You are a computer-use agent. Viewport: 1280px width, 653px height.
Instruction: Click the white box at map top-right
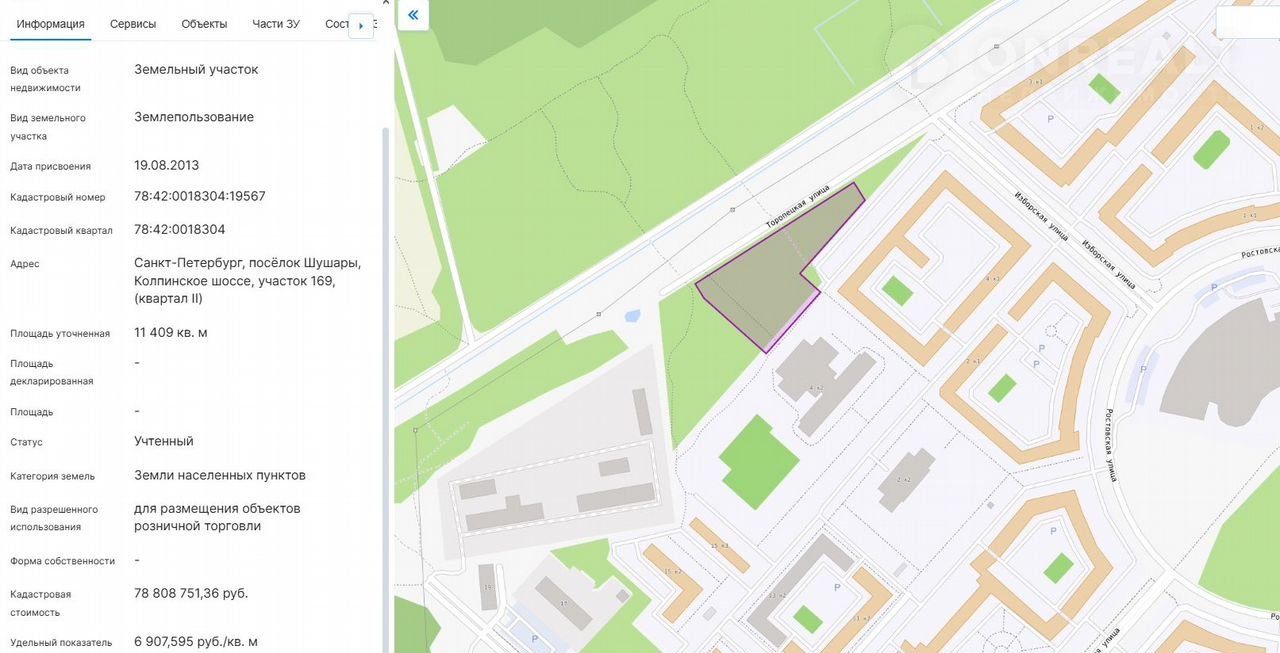pyautogui.click(x=1247, y=22)
